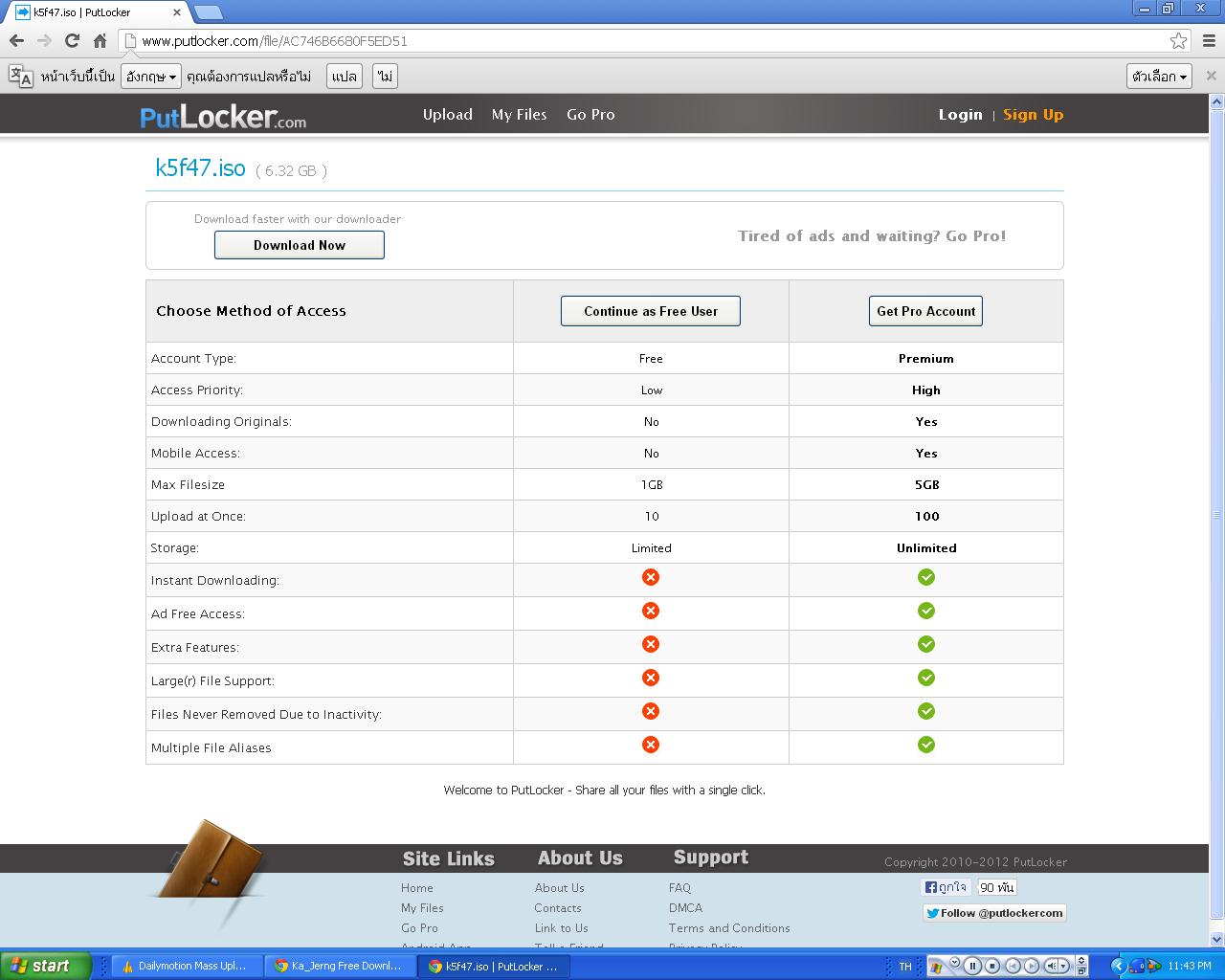Image resolution: width=1225 pixels, height=980 pixels.
Task: Open the browser home page
Action: (100, 41)
